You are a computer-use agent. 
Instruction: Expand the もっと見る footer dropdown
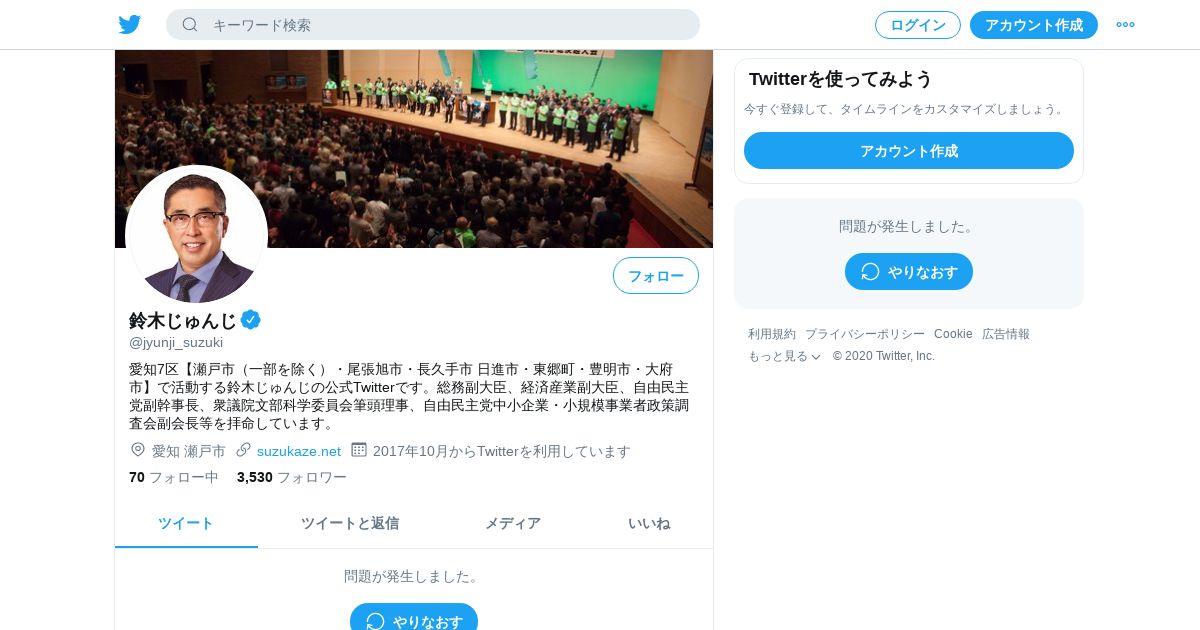tap(784, 356)
